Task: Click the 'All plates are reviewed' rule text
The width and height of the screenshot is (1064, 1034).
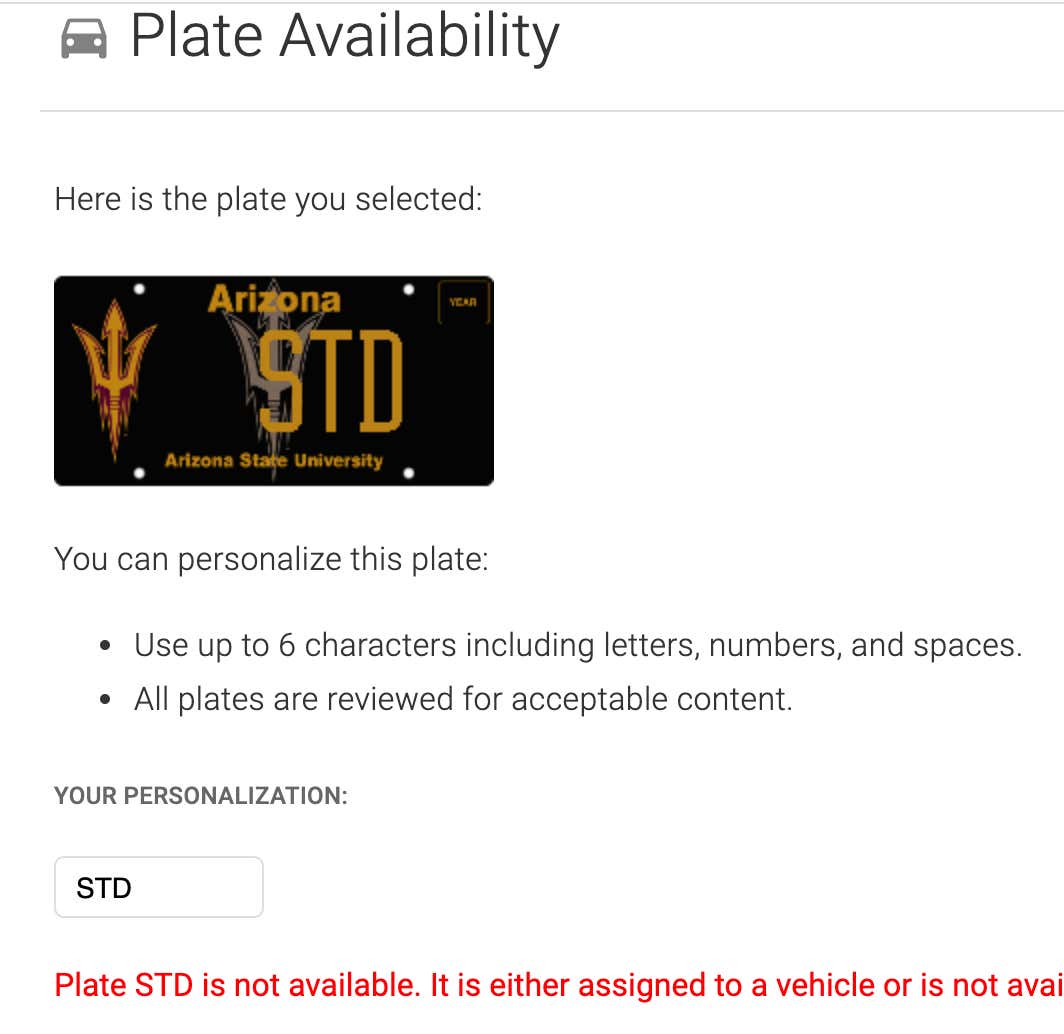Action: [x=463, y=699]
